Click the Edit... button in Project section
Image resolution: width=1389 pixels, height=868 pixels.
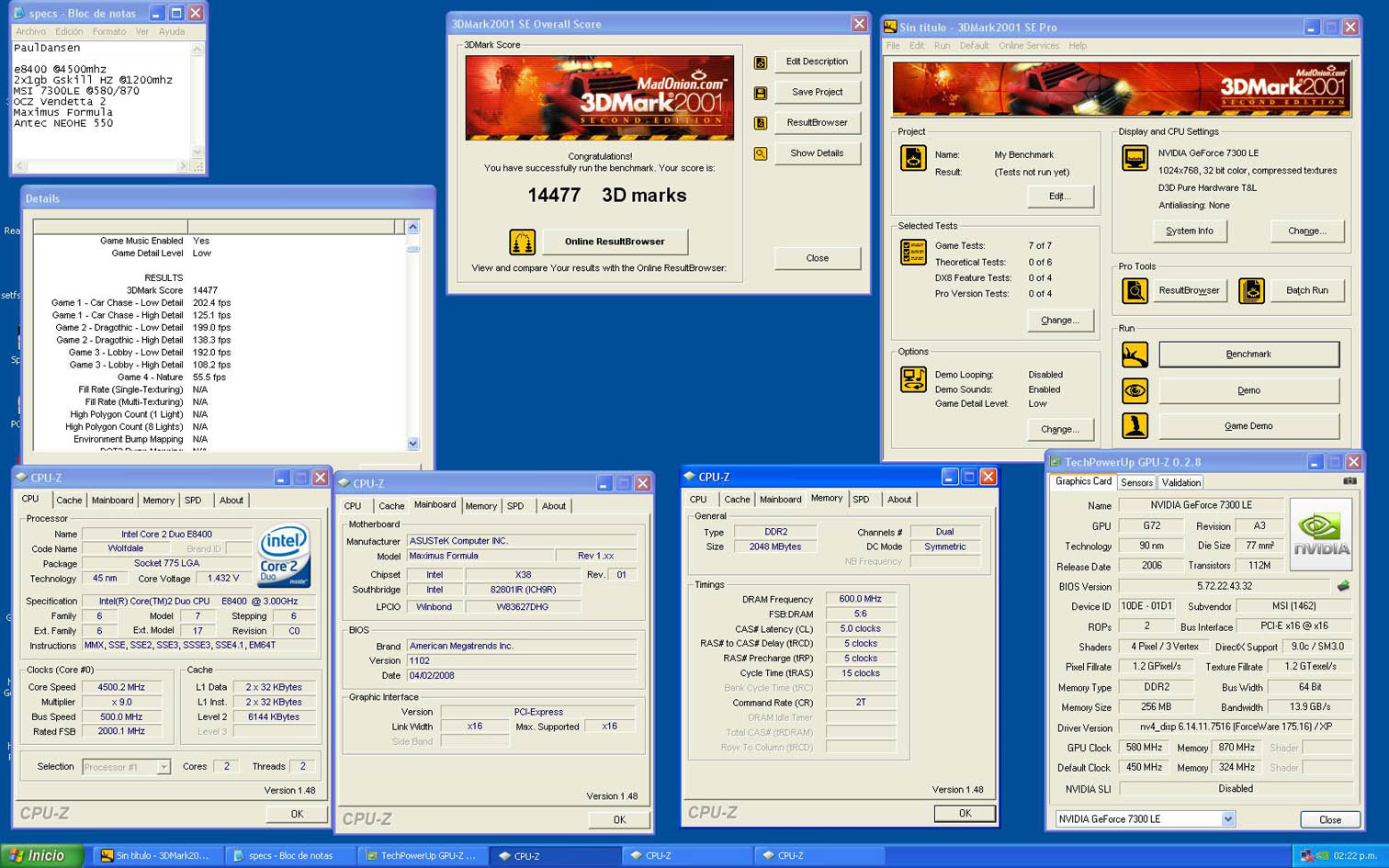point(1060,197)
